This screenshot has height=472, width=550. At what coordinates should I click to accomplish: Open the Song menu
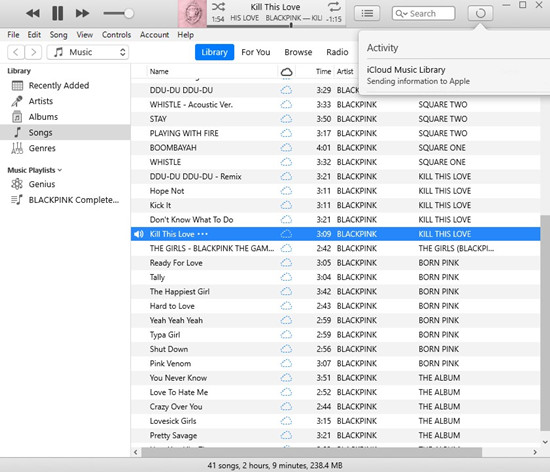click(58, 35)
